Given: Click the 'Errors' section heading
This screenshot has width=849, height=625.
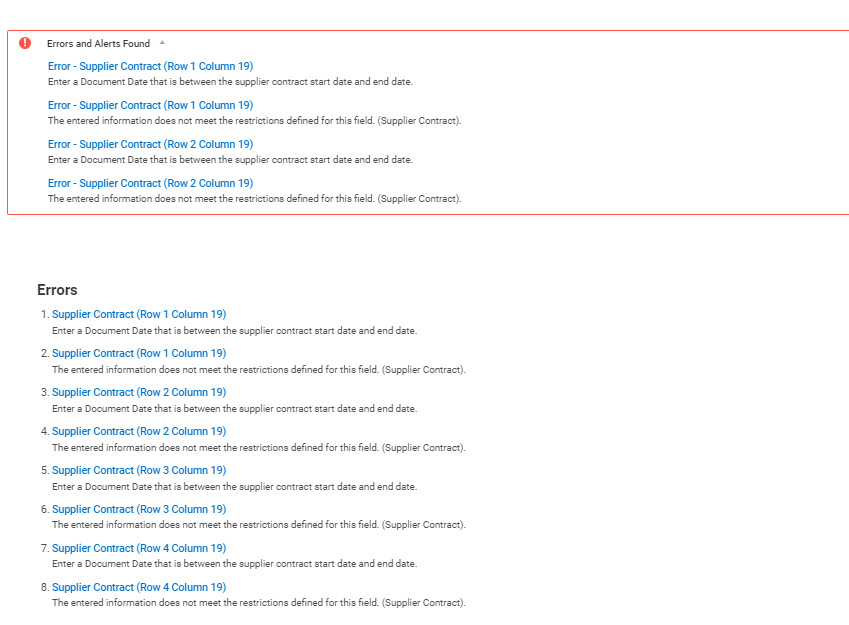Looking at the screenshot, I should (57, 290).
